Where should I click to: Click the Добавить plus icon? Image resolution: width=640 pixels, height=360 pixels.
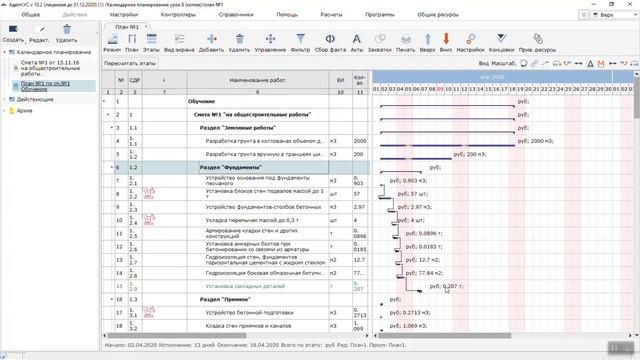point(211,40)
